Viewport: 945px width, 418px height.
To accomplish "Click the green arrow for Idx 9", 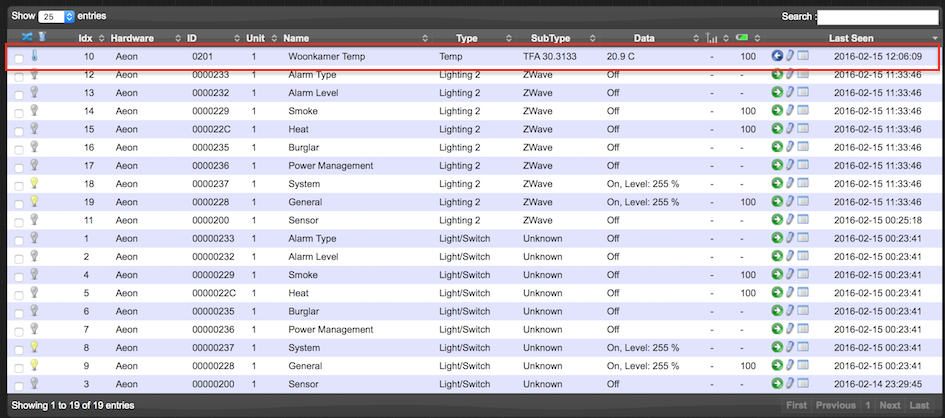I will [x=777, y=364].
